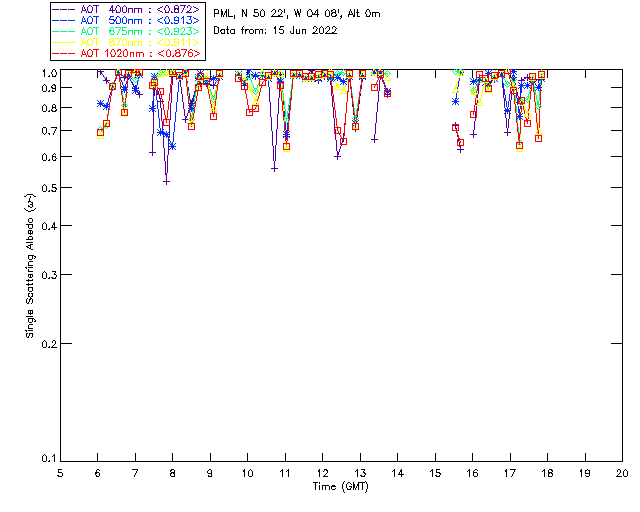Click the AOT 675nm green legend entry
The height and width of the screenshot is (512, 640).
tap(126, 31)
